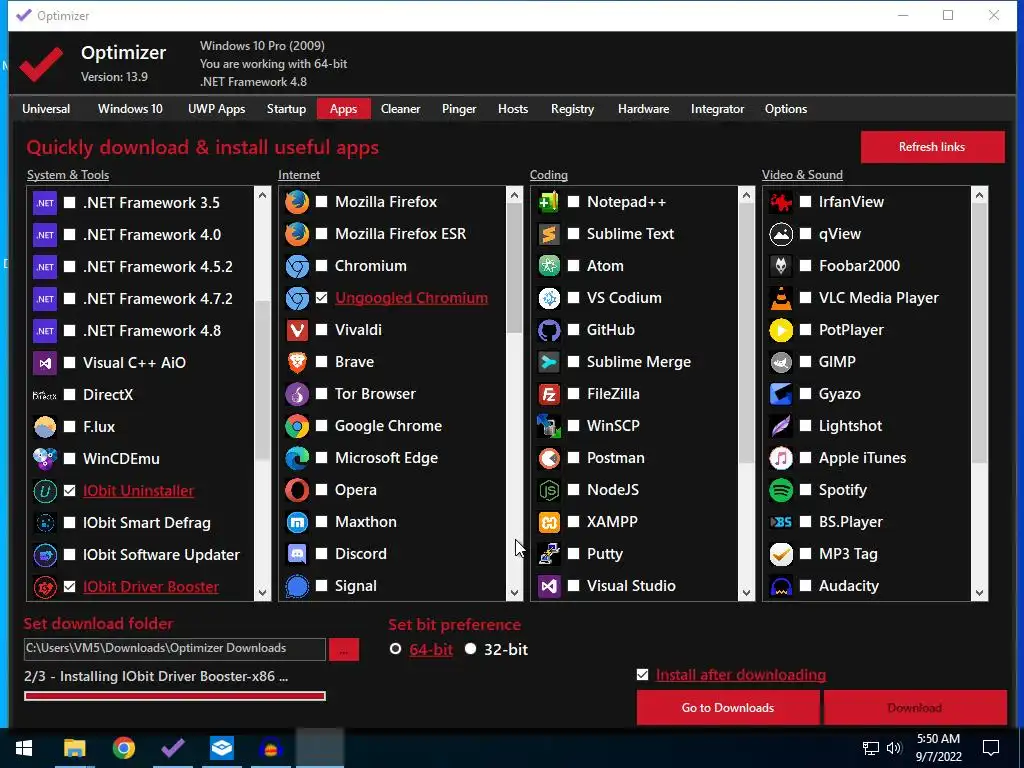The width and height of the screenshot is (1024, 768).
Task: Click the Apple iTunes icon
Action: click(x=780, y=458)
